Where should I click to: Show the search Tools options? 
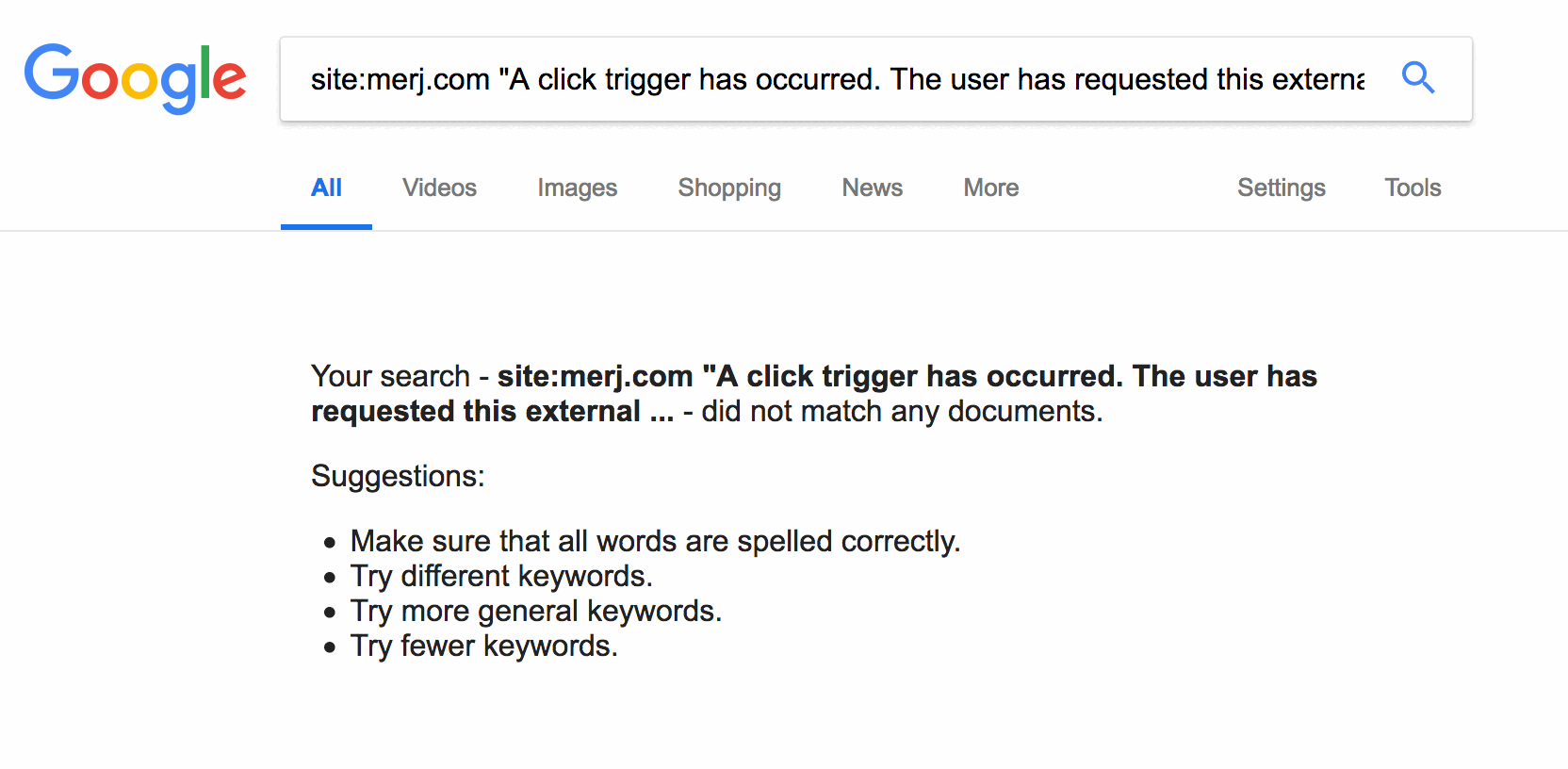point(1413,188)
